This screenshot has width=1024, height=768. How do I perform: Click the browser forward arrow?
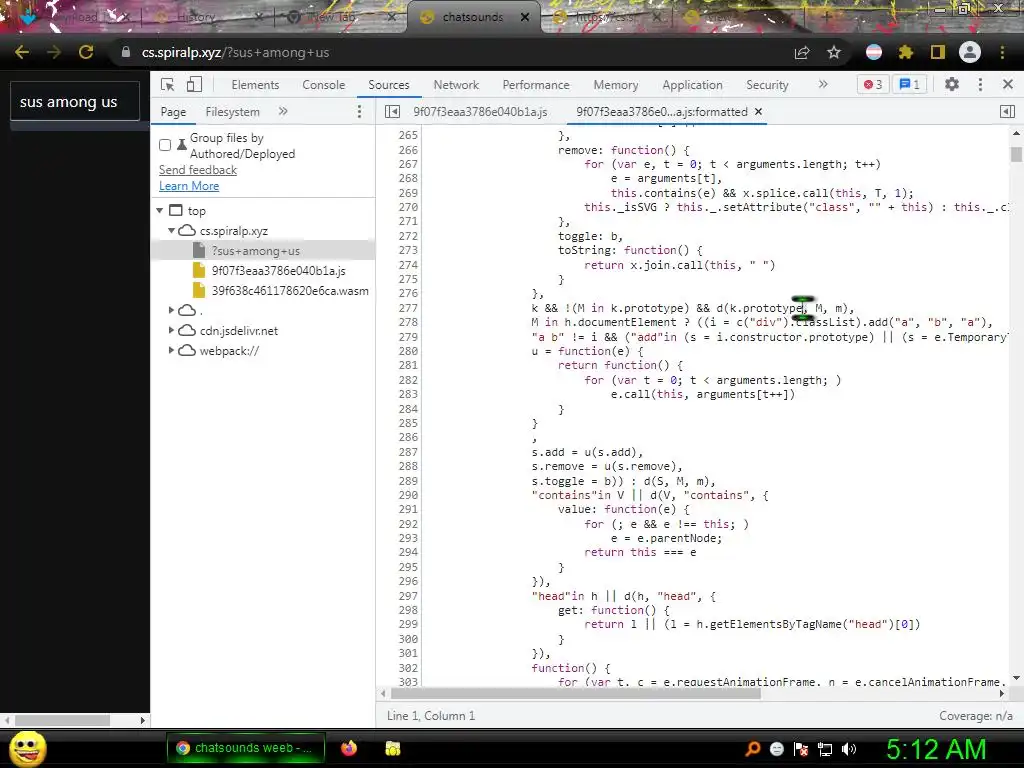point(54,52)
